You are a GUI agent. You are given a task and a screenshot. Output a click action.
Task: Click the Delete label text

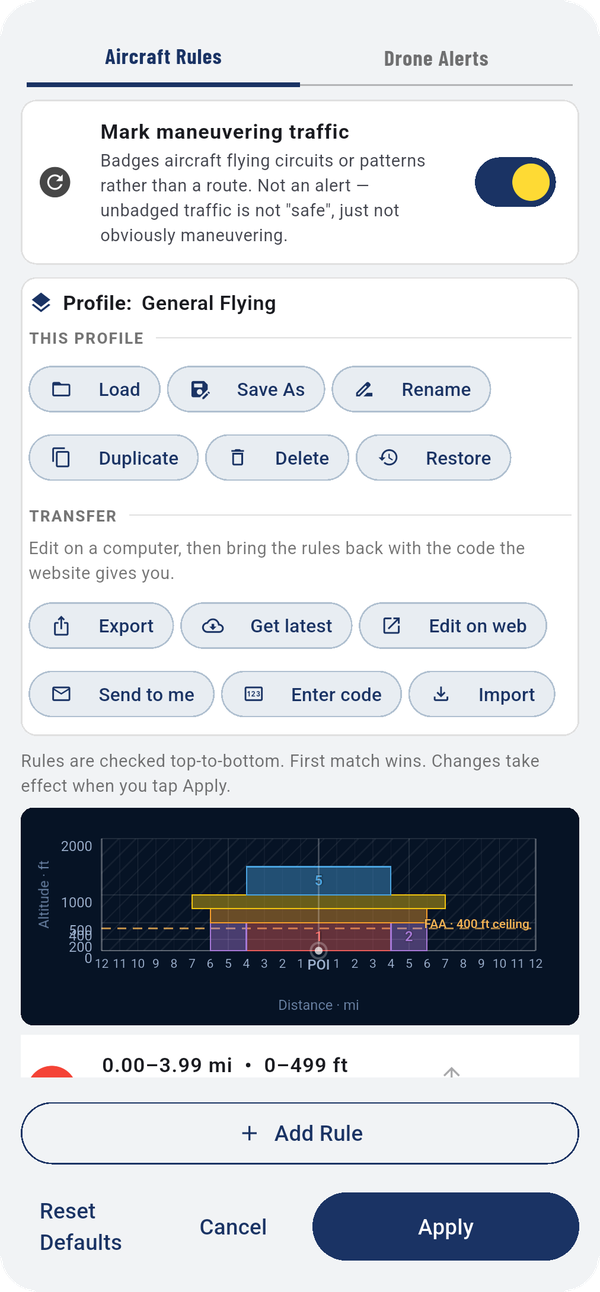(x=302, y=458)
